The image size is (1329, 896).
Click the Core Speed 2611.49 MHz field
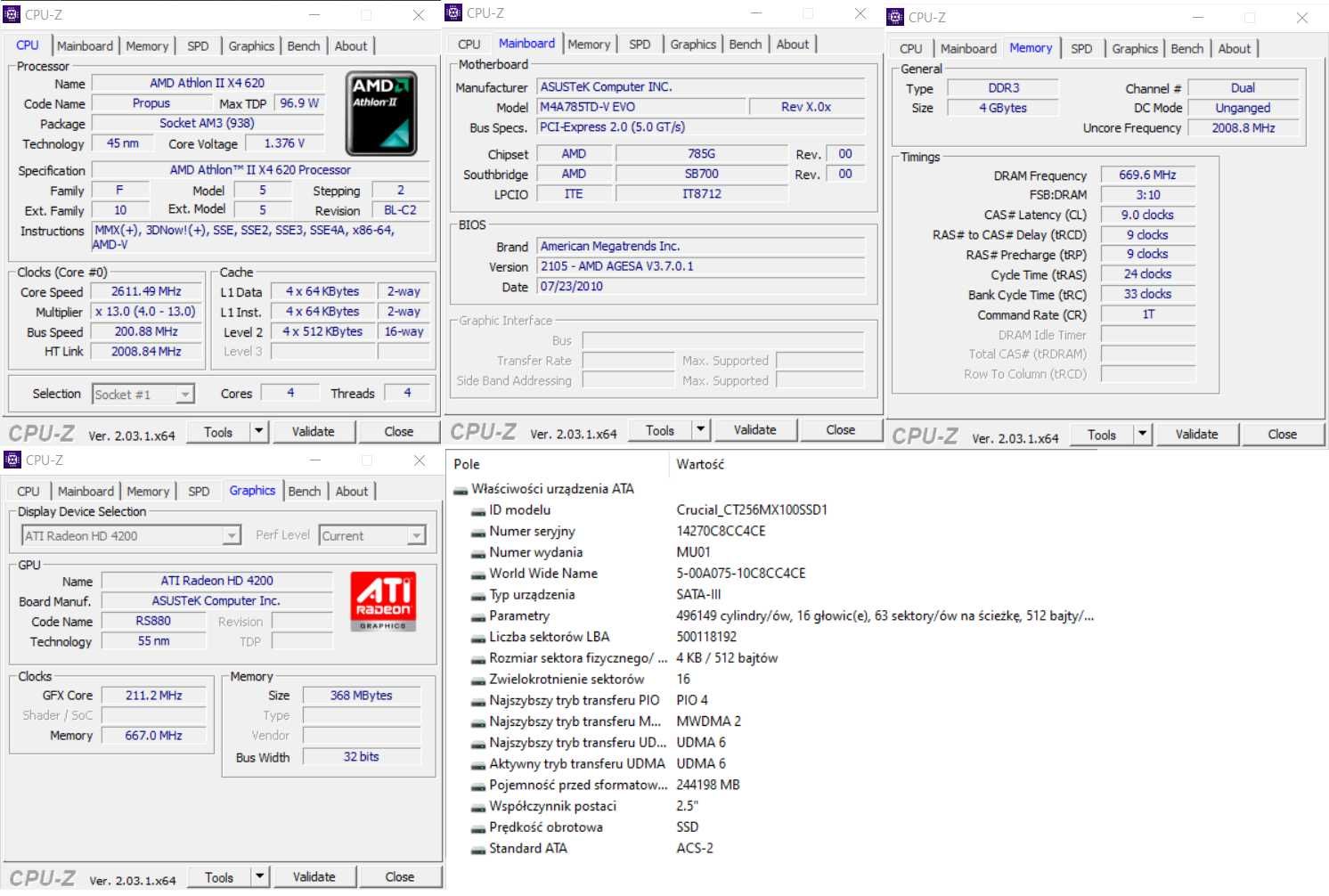[146, 292]
